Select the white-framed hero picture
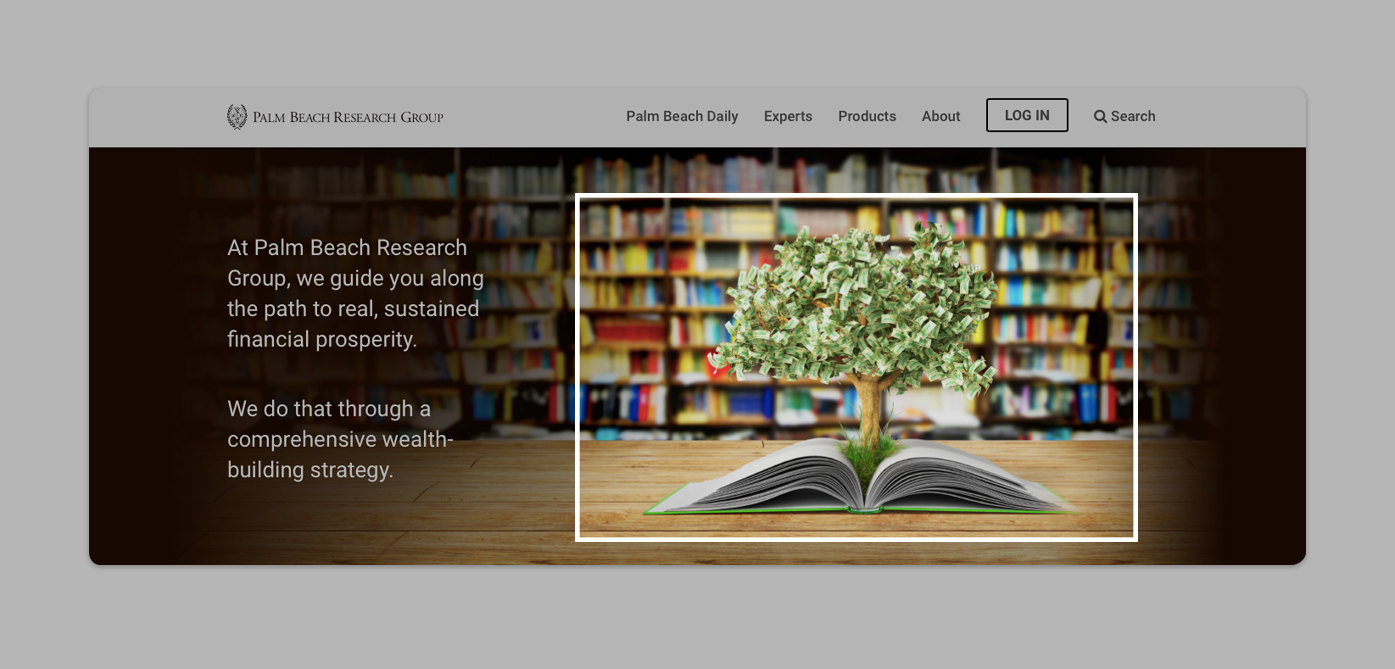 pos(856,366)
